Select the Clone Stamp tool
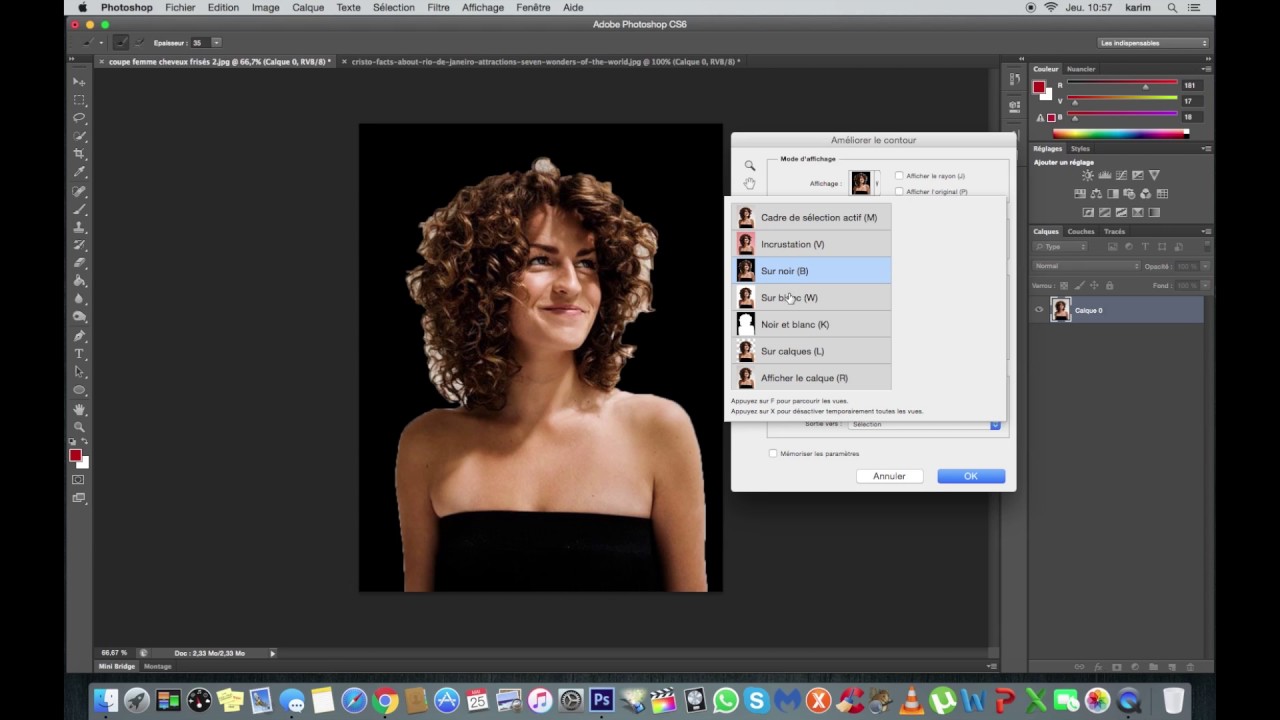This screenshot has width=1280, height=720. tap(79, 227)
